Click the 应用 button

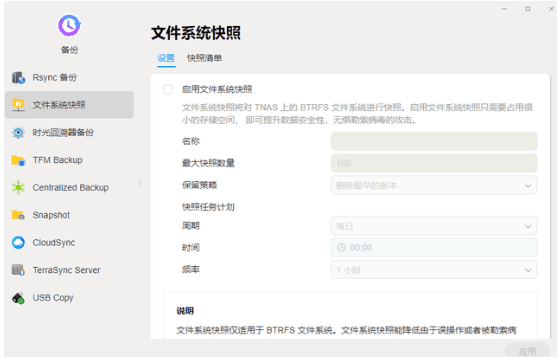[527, 351]
